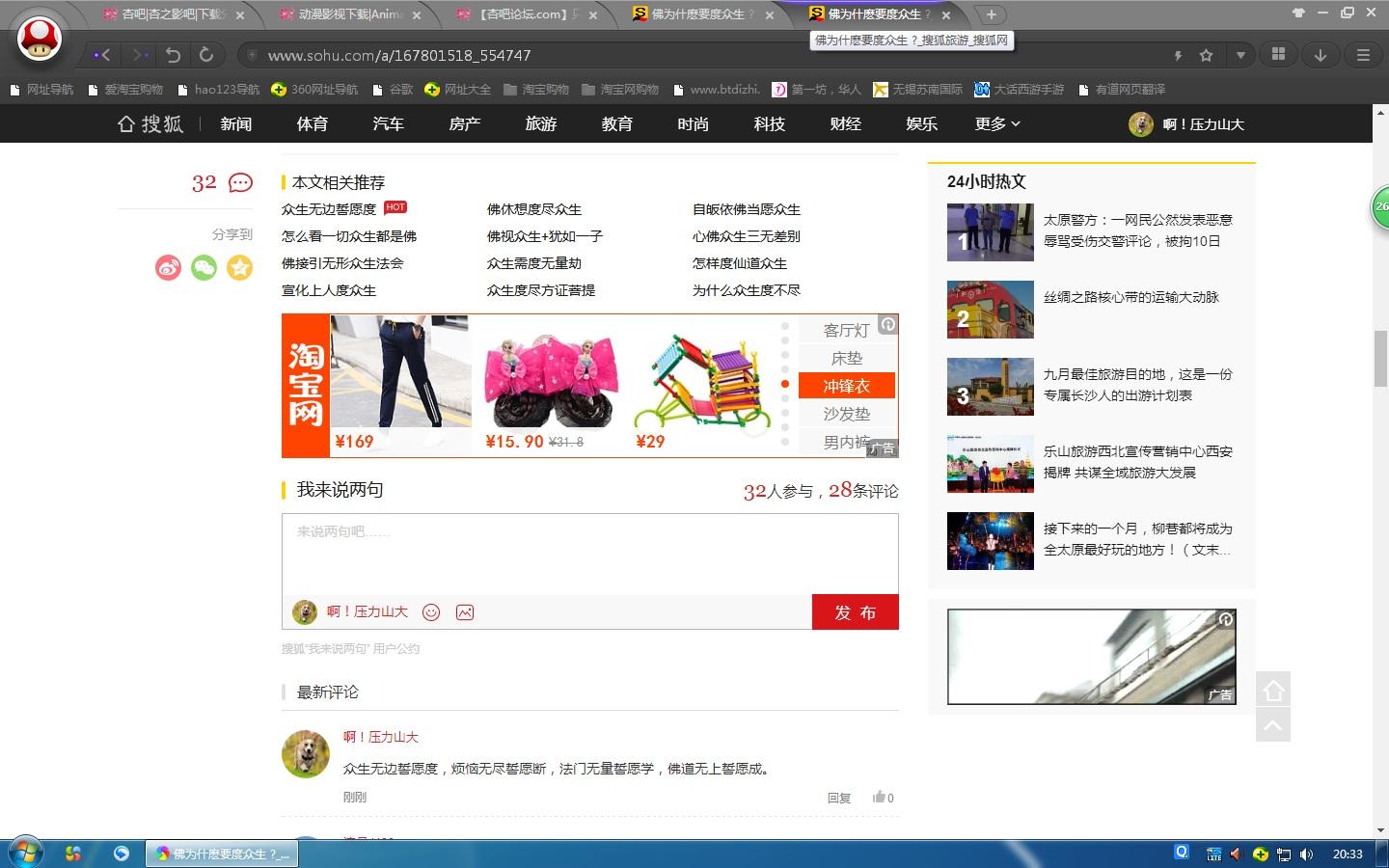Screen dimensions: 1389x868
Task: Toggle browser Turbo mode lightning icon
Action: coord(1177,55)
